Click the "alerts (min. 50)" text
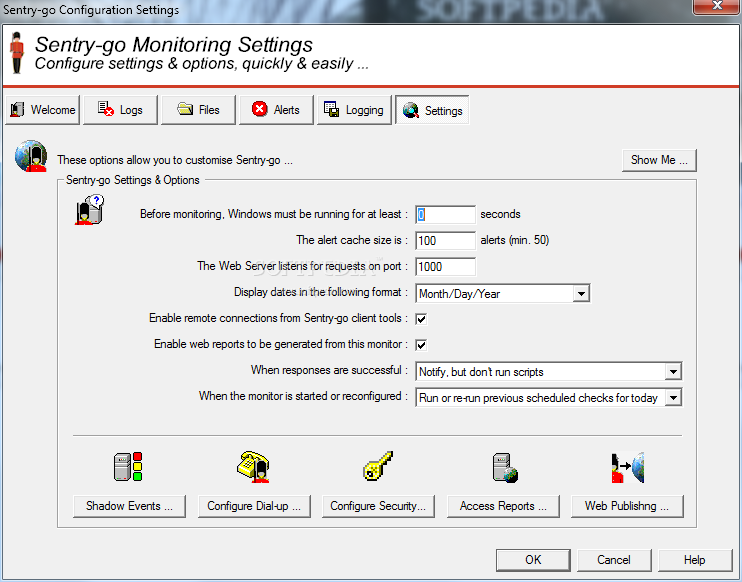742x582 pixels. [515, 240]
